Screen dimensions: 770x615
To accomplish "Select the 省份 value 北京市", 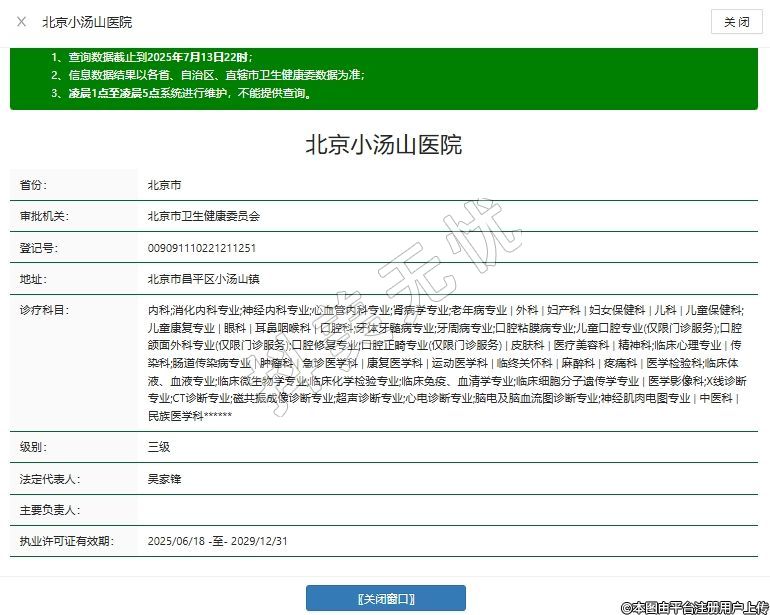I will coord(164,185).
